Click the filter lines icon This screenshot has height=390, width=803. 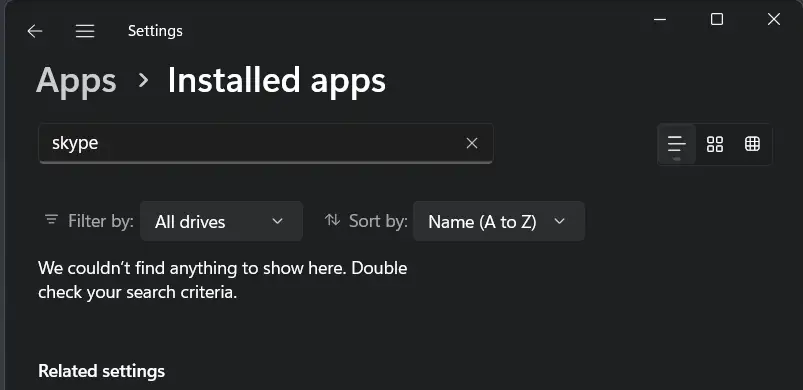click(x=51, y=220)
